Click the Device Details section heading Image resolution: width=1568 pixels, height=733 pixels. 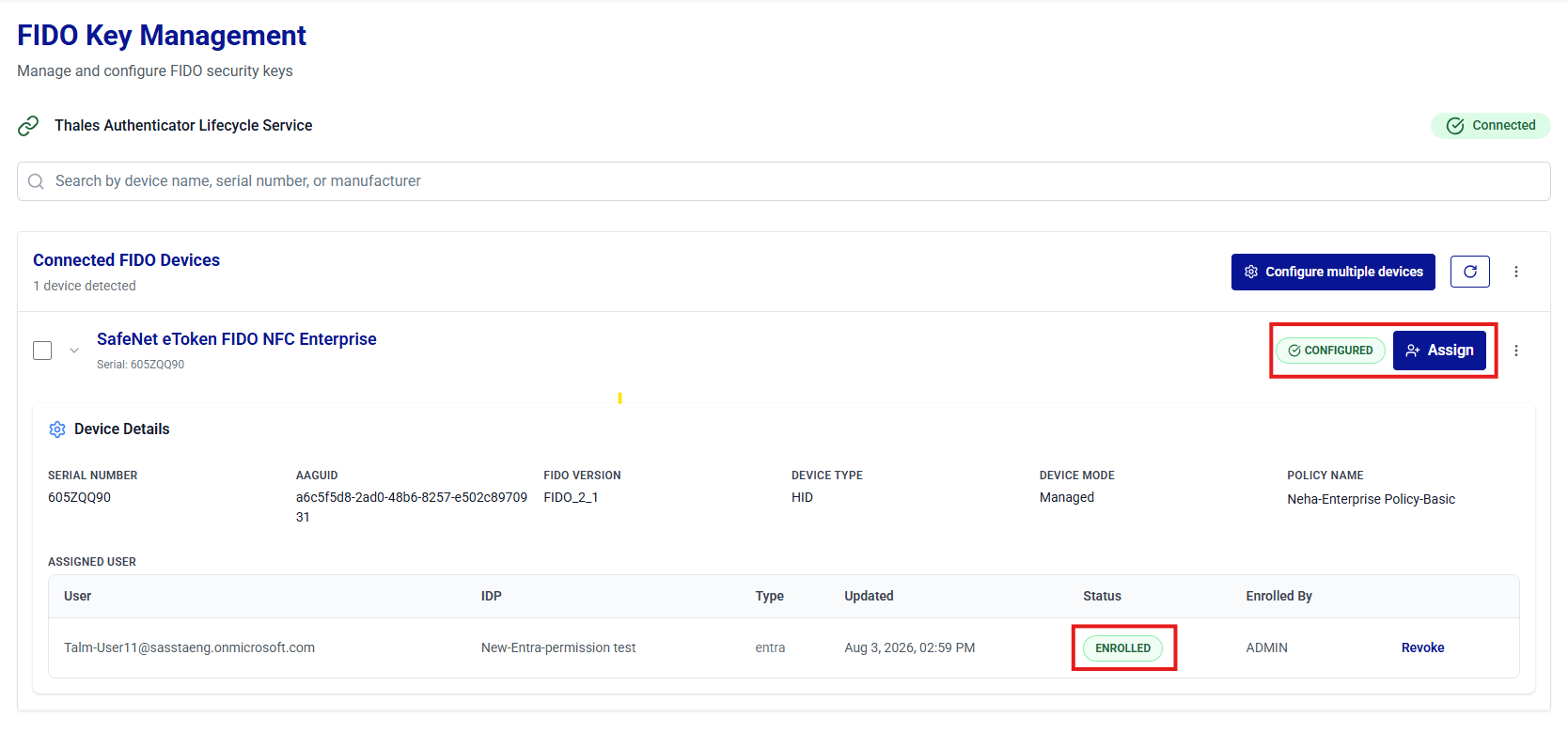(x=121, y=429)
